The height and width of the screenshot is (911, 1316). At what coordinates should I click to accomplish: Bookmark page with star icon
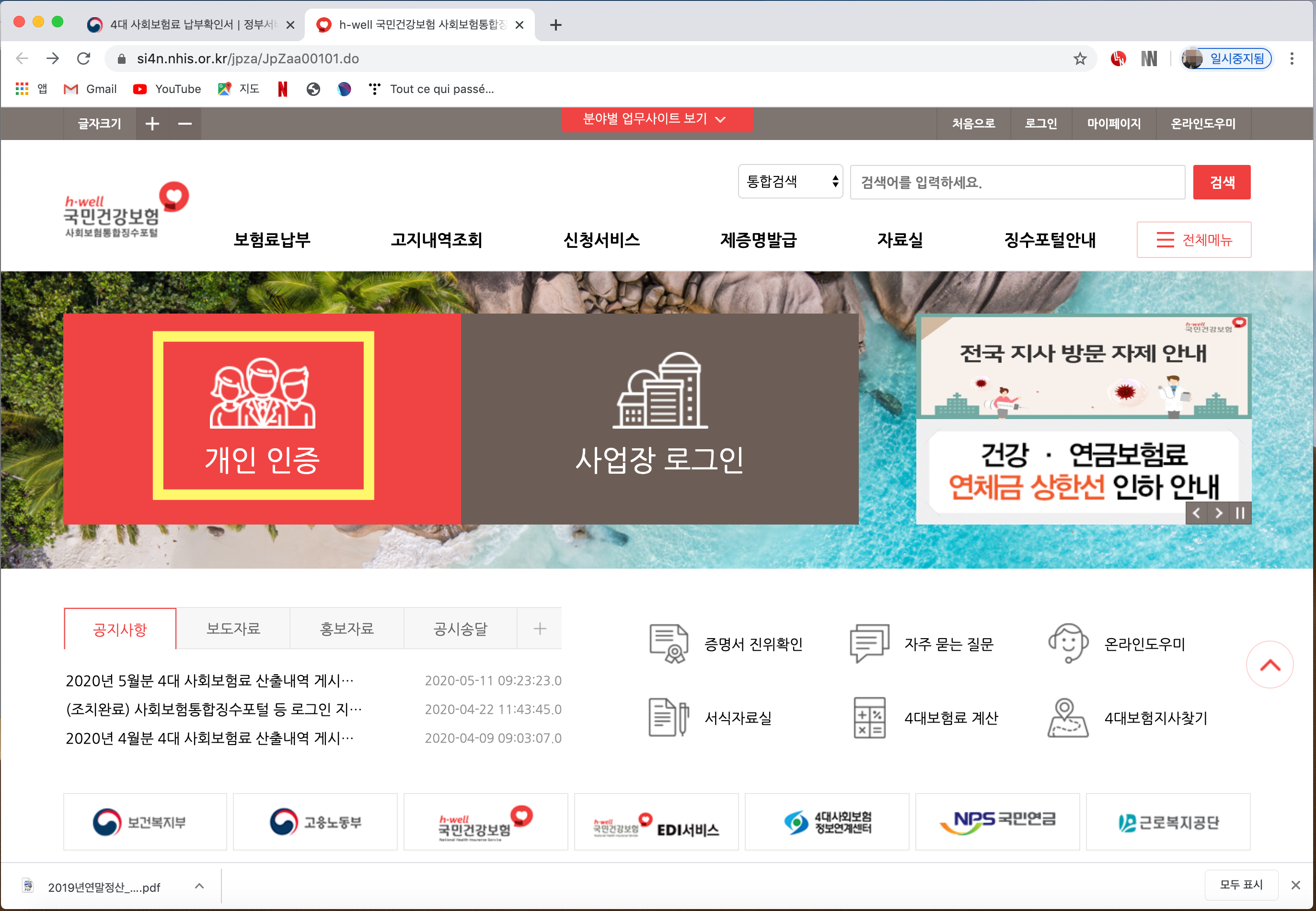pos(1079,58)
